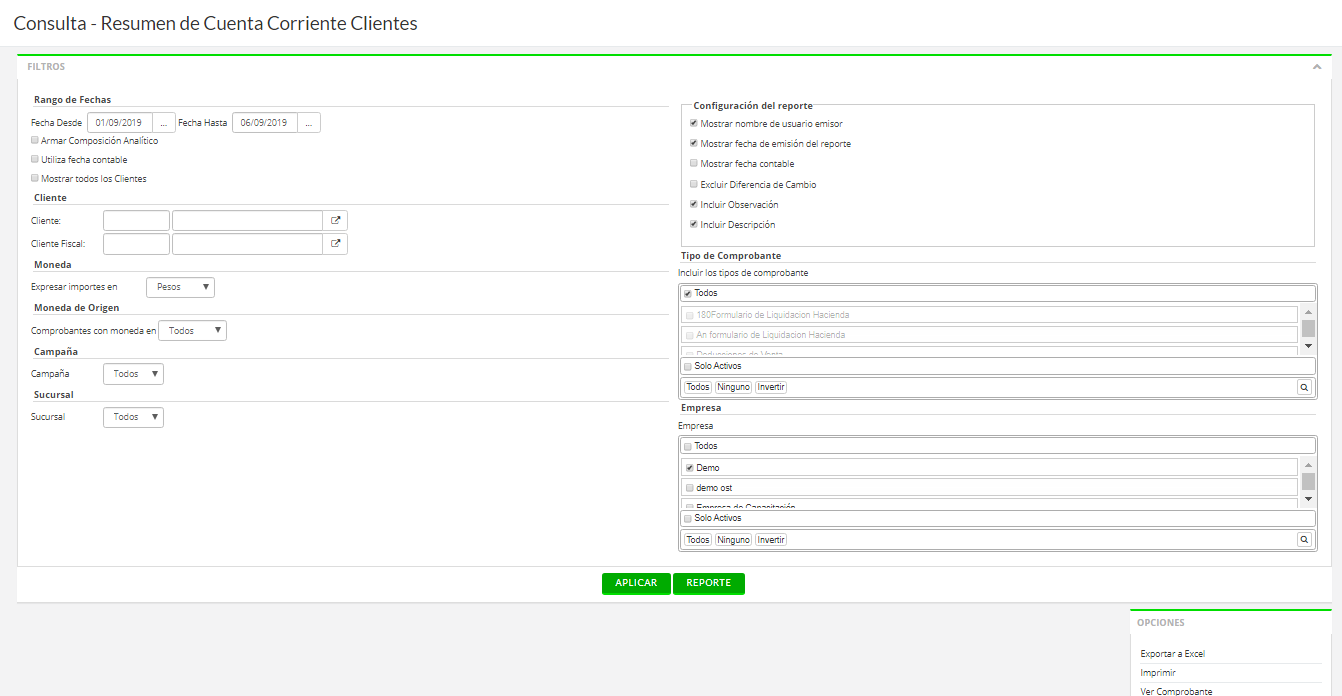The width and height of the screenshot is (1342, 696).
Task: Uncheck Todos in Tipo de Comprobante
Action: [688, 294]
